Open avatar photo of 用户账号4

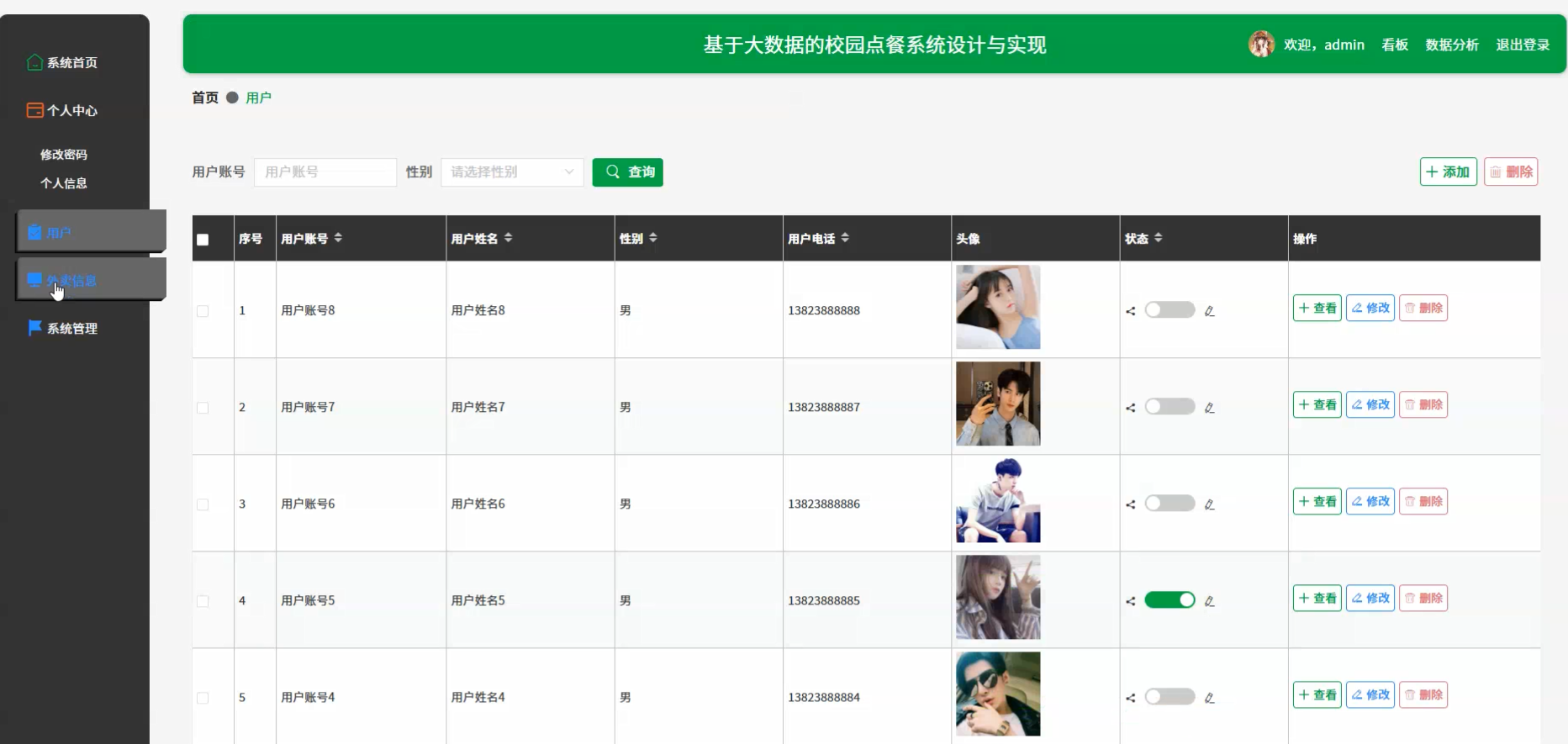[x=998, y=694]
